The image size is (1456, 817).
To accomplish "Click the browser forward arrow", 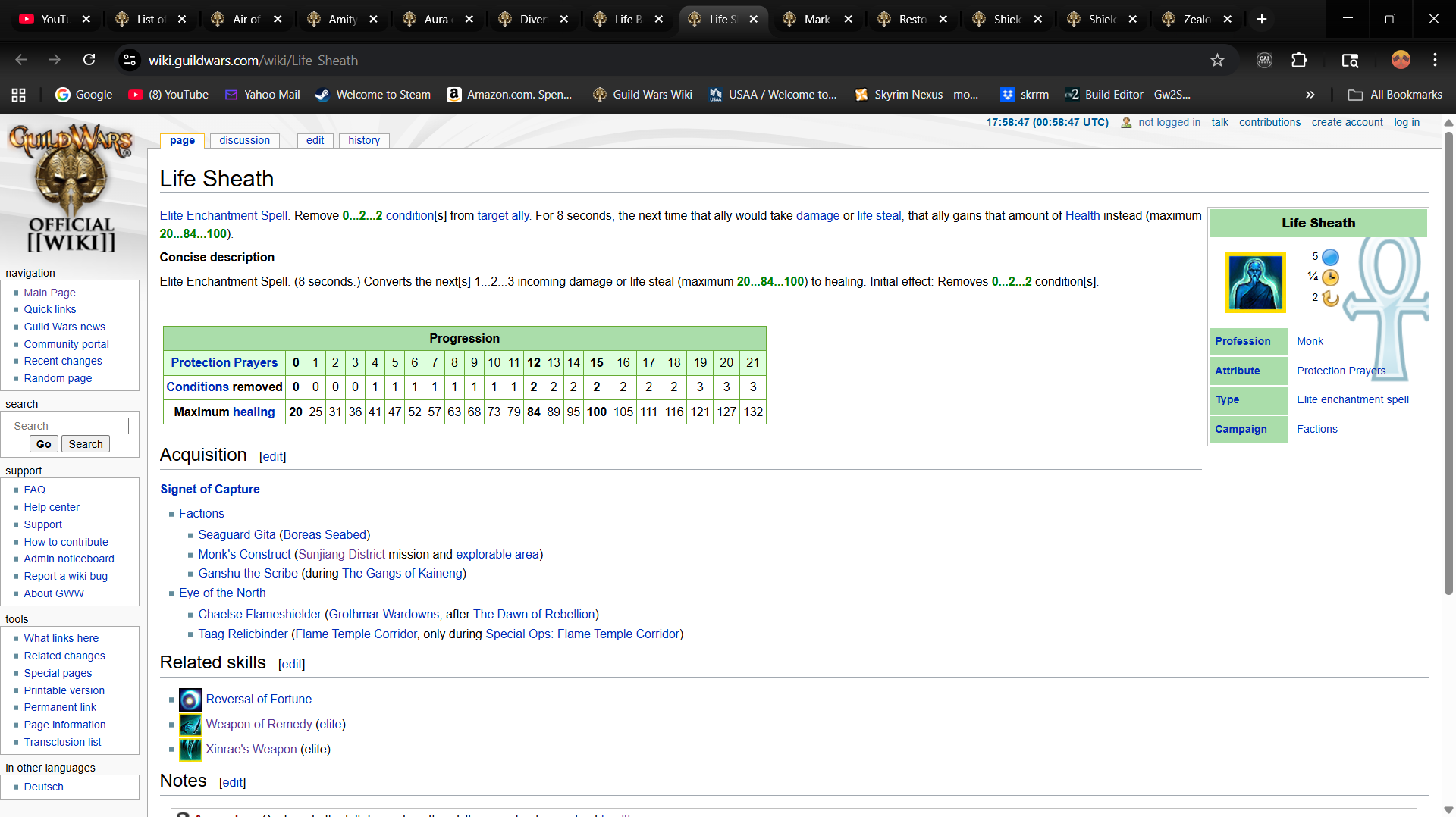I will 55,60.
